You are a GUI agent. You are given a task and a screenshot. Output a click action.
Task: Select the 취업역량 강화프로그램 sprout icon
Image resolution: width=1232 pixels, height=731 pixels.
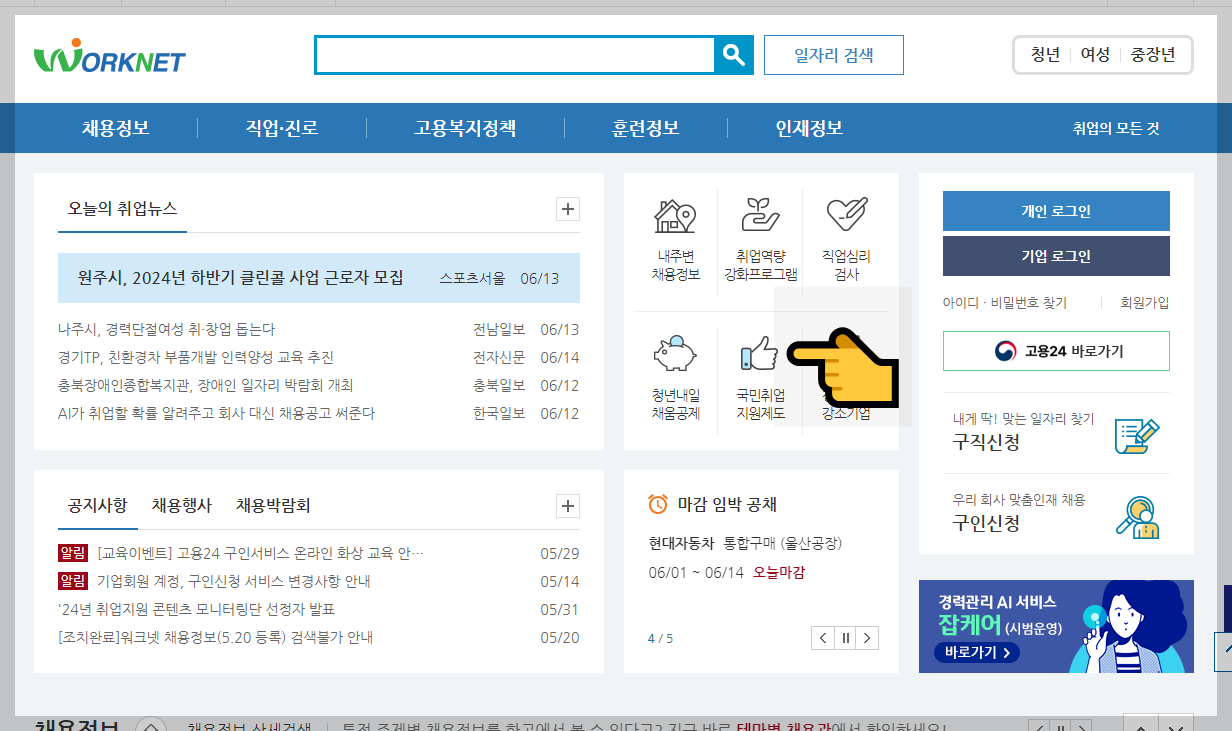pos(760,215)
